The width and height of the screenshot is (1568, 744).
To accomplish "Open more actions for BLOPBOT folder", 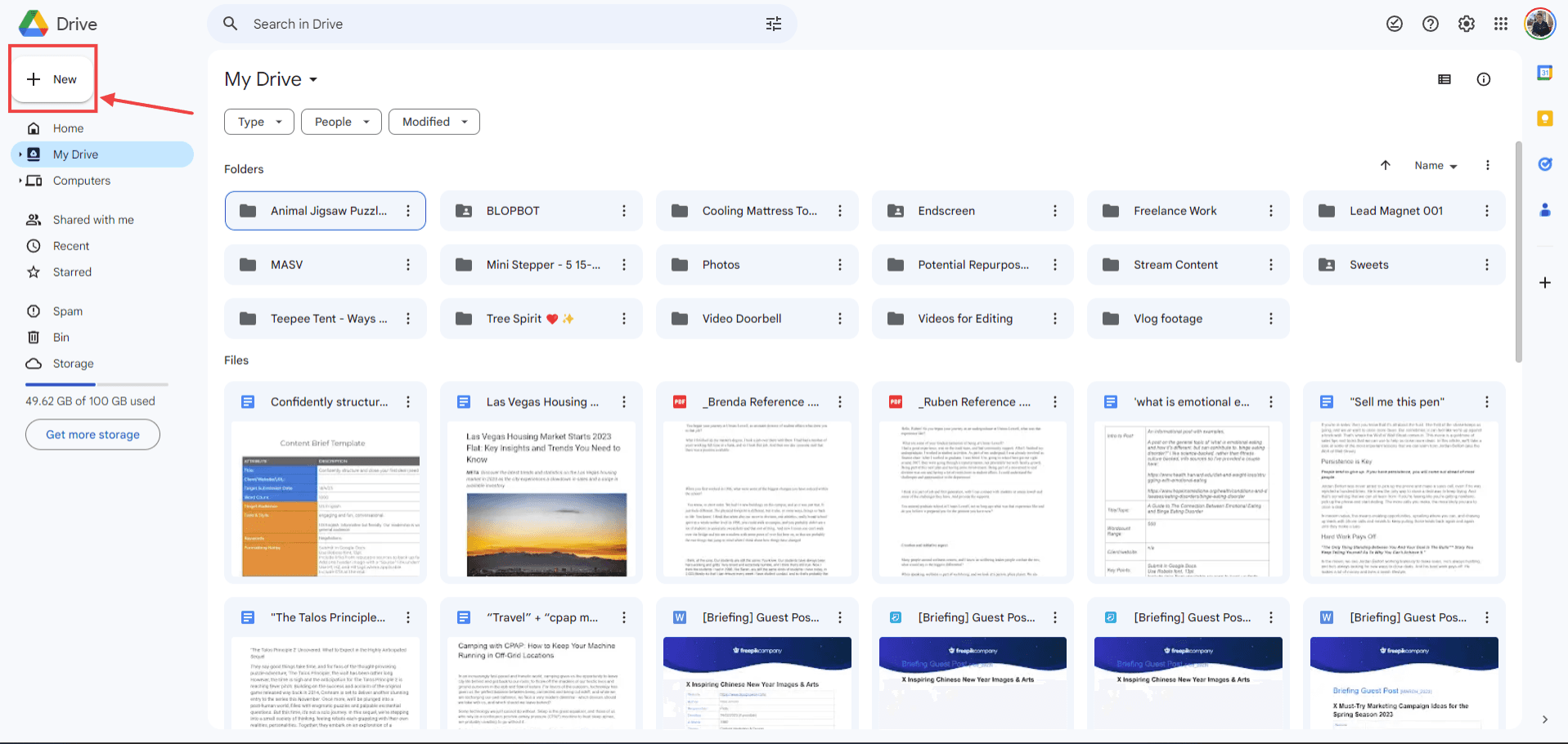I will [624, 211].
